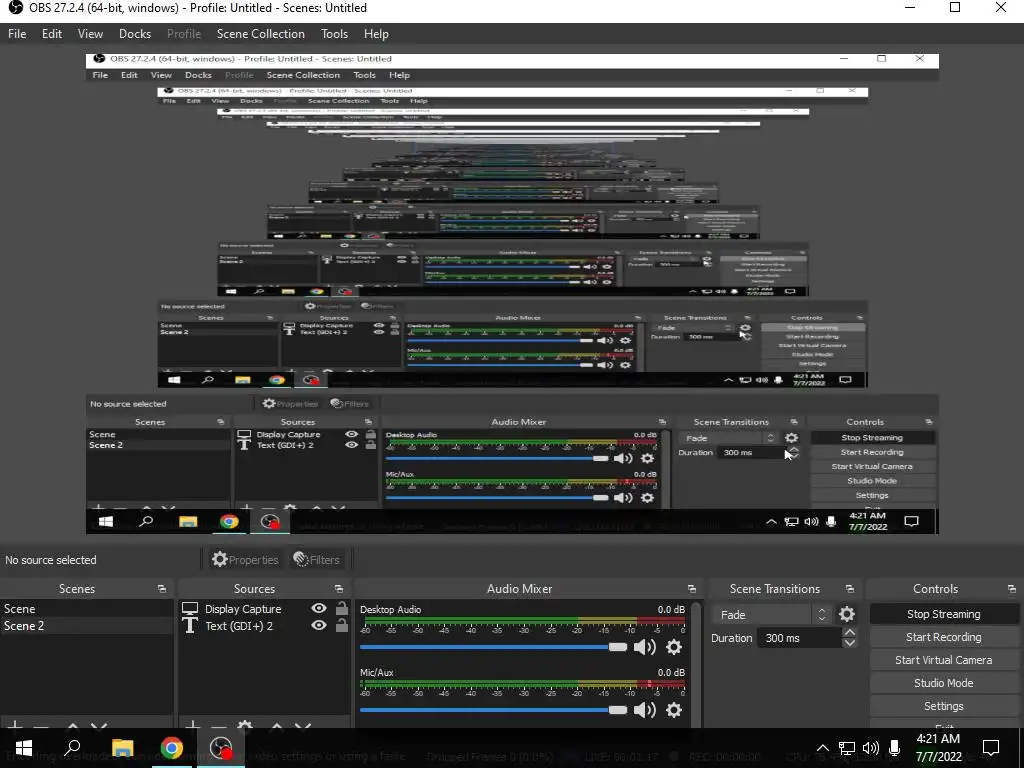Viewport: 1024px width, 768px height.
Task: Click the Filters button
Action: pyautogui.click(x=317, y=560)
